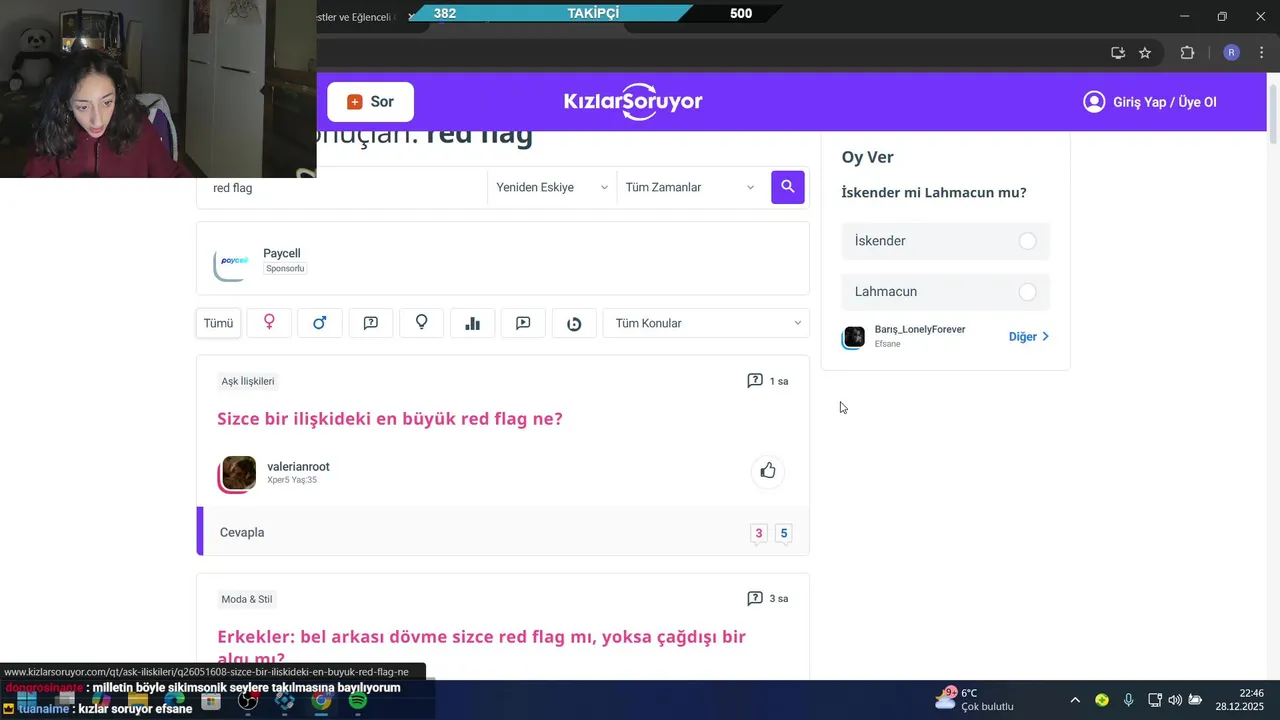Select the question-bubble filter icon

371,323
